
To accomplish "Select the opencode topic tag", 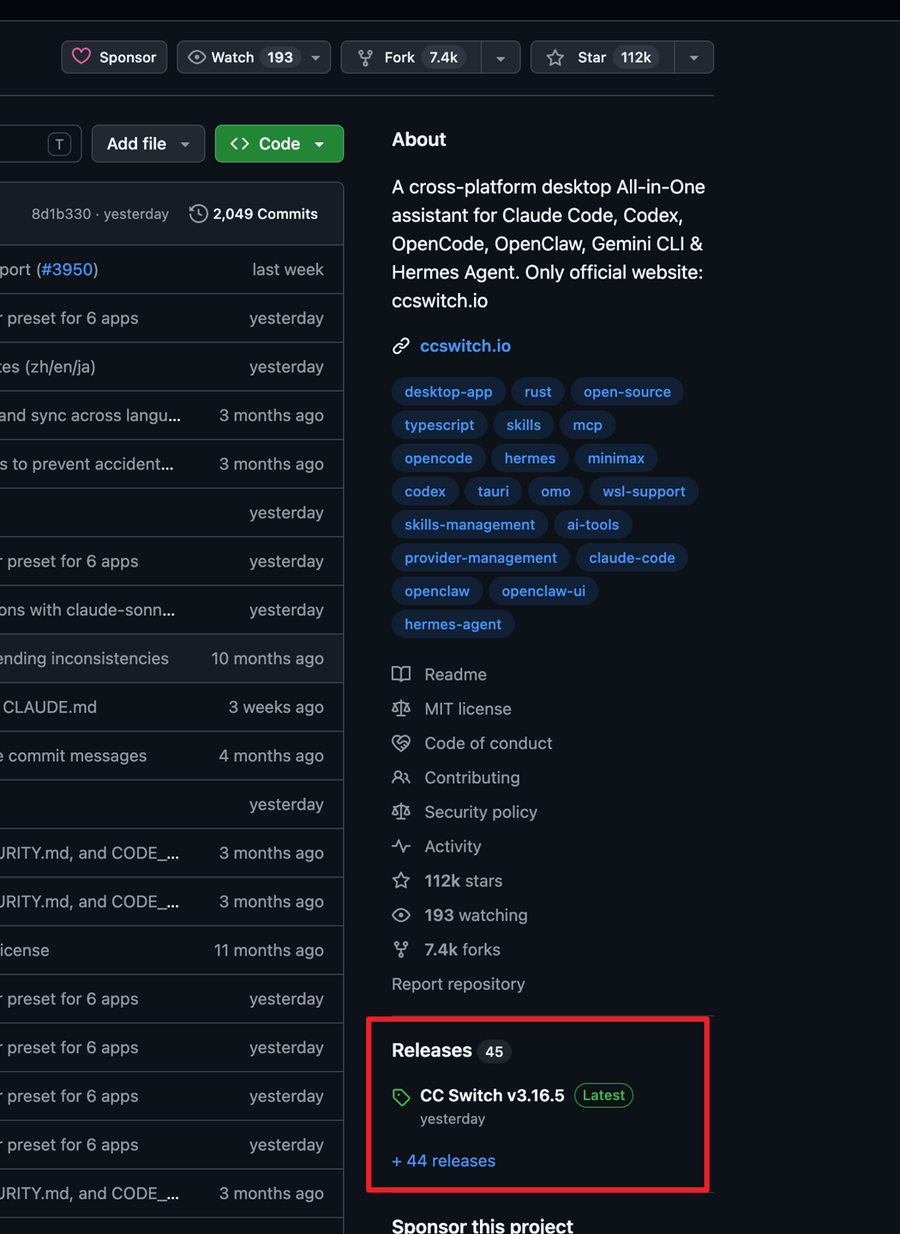I will point(438,458).
